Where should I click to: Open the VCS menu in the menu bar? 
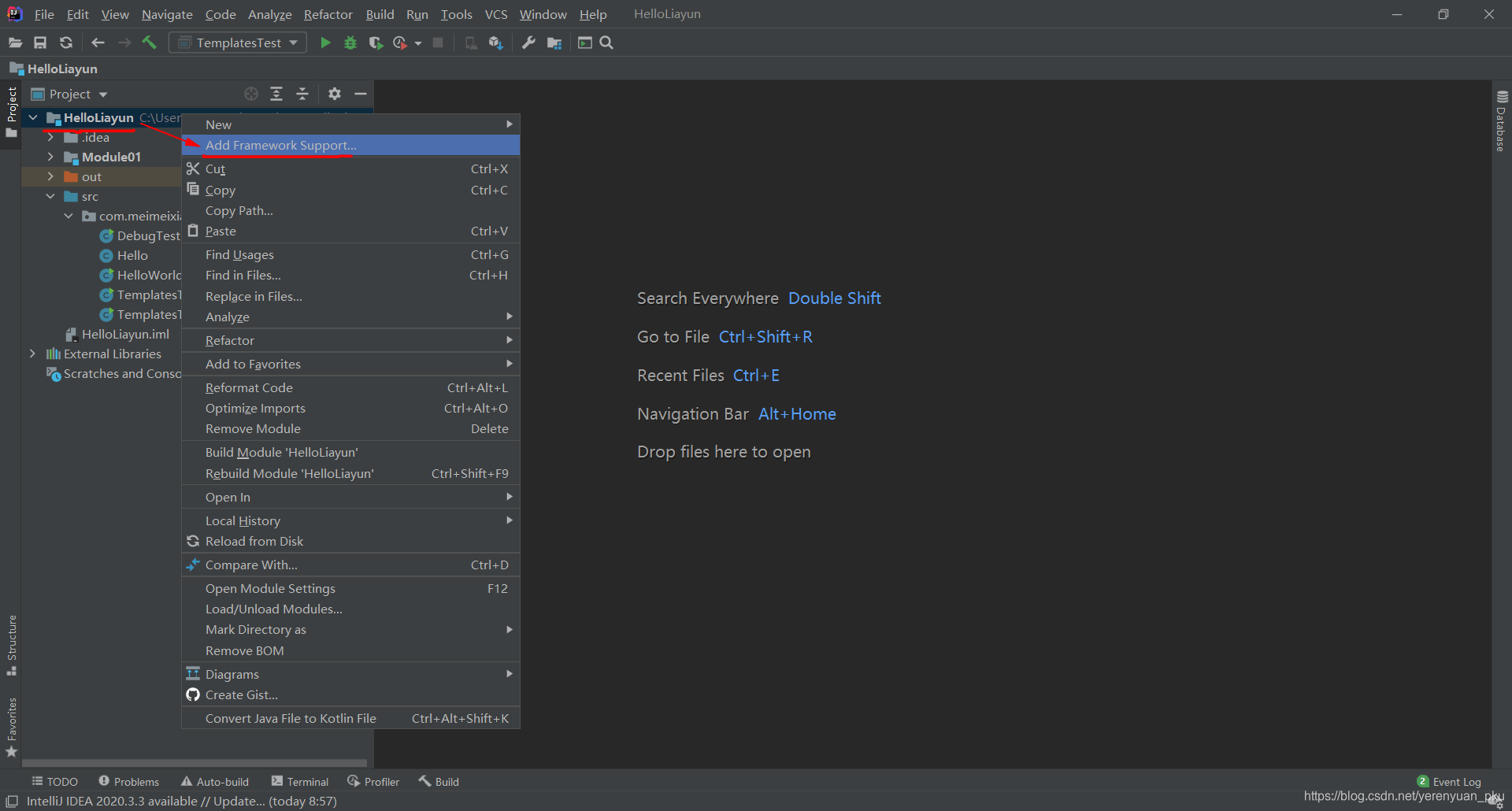(x=496, y=14)
